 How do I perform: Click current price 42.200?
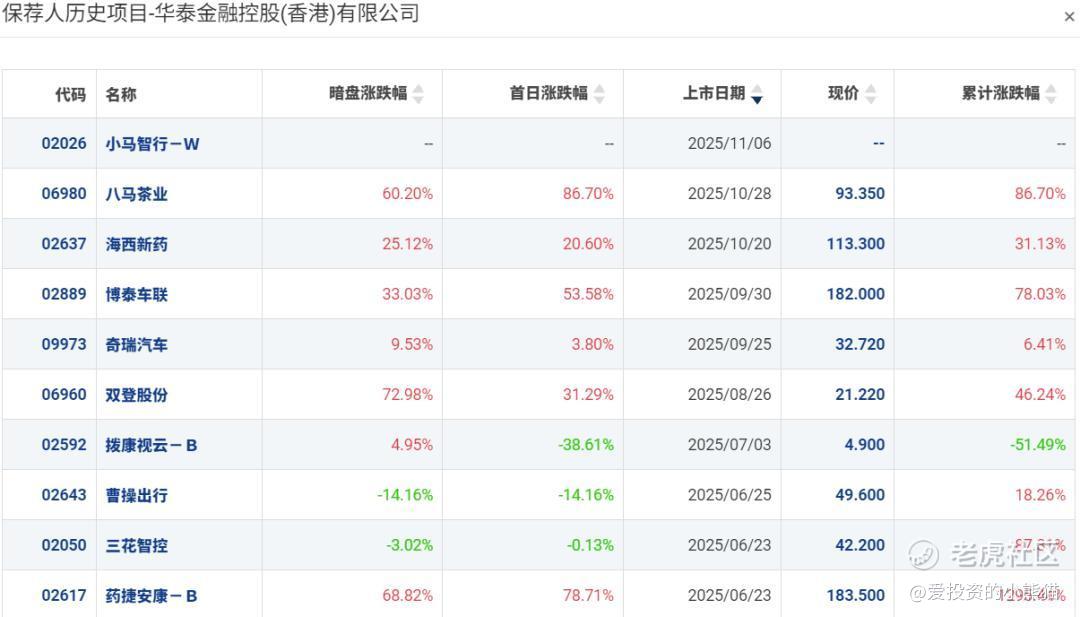[860, 545]
